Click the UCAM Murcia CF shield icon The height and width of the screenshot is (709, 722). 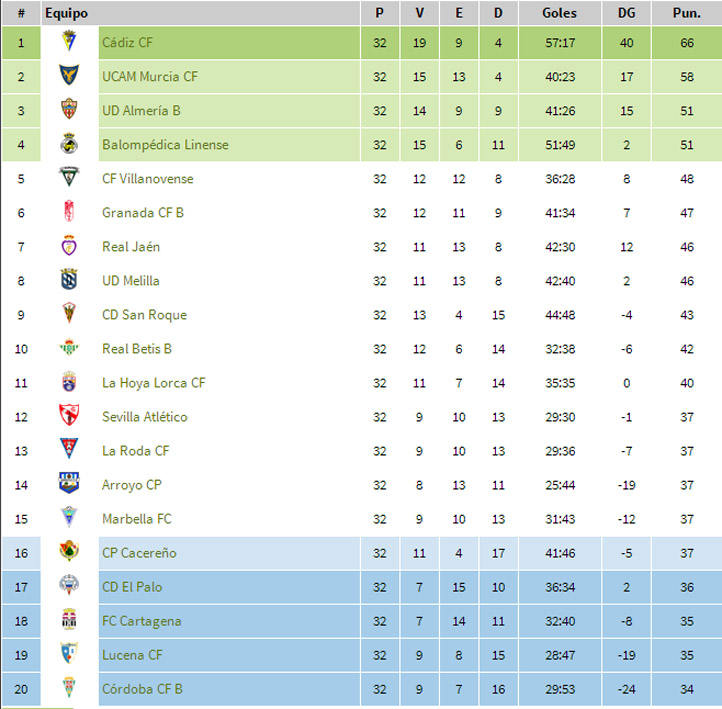coord(69,75)
